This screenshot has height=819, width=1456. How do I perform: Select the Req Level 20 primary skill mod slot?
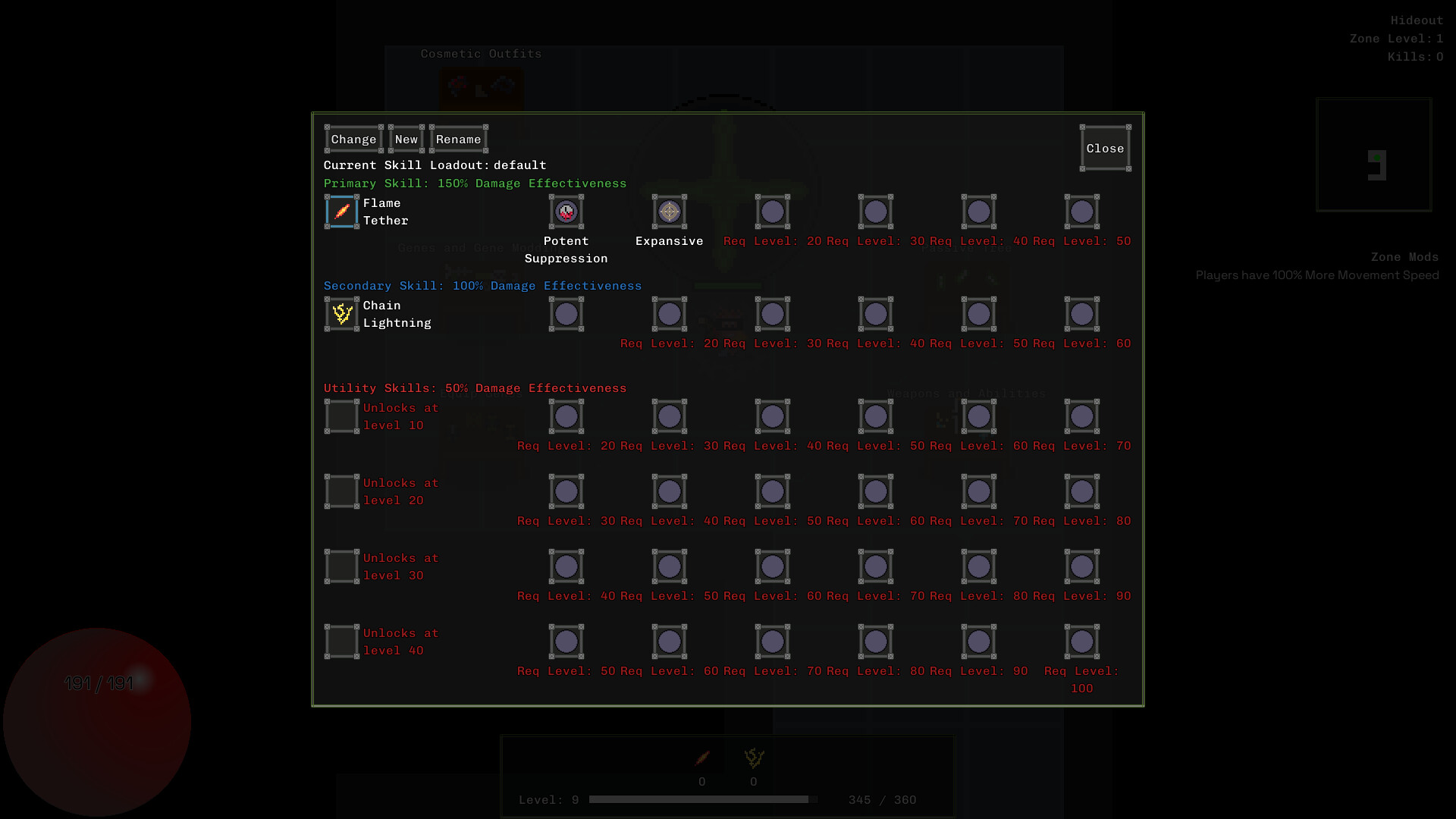[773, 212]
